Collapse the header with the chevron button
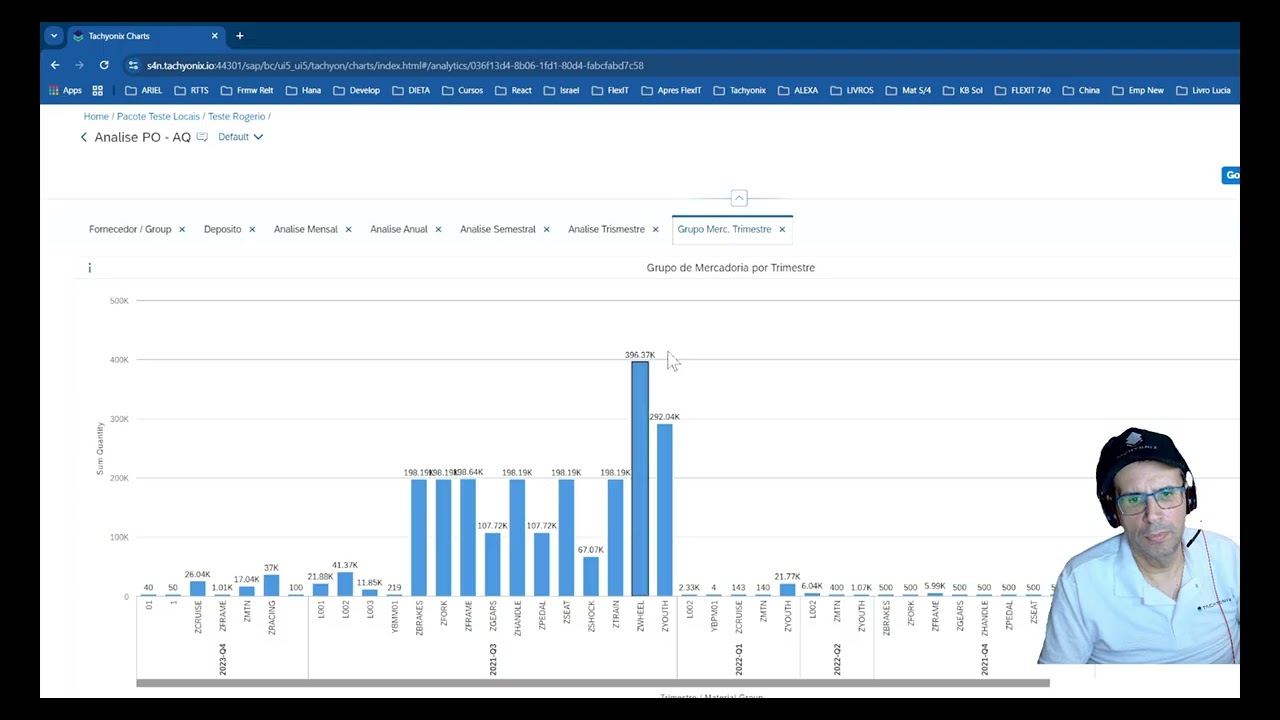 pos(739,198)
